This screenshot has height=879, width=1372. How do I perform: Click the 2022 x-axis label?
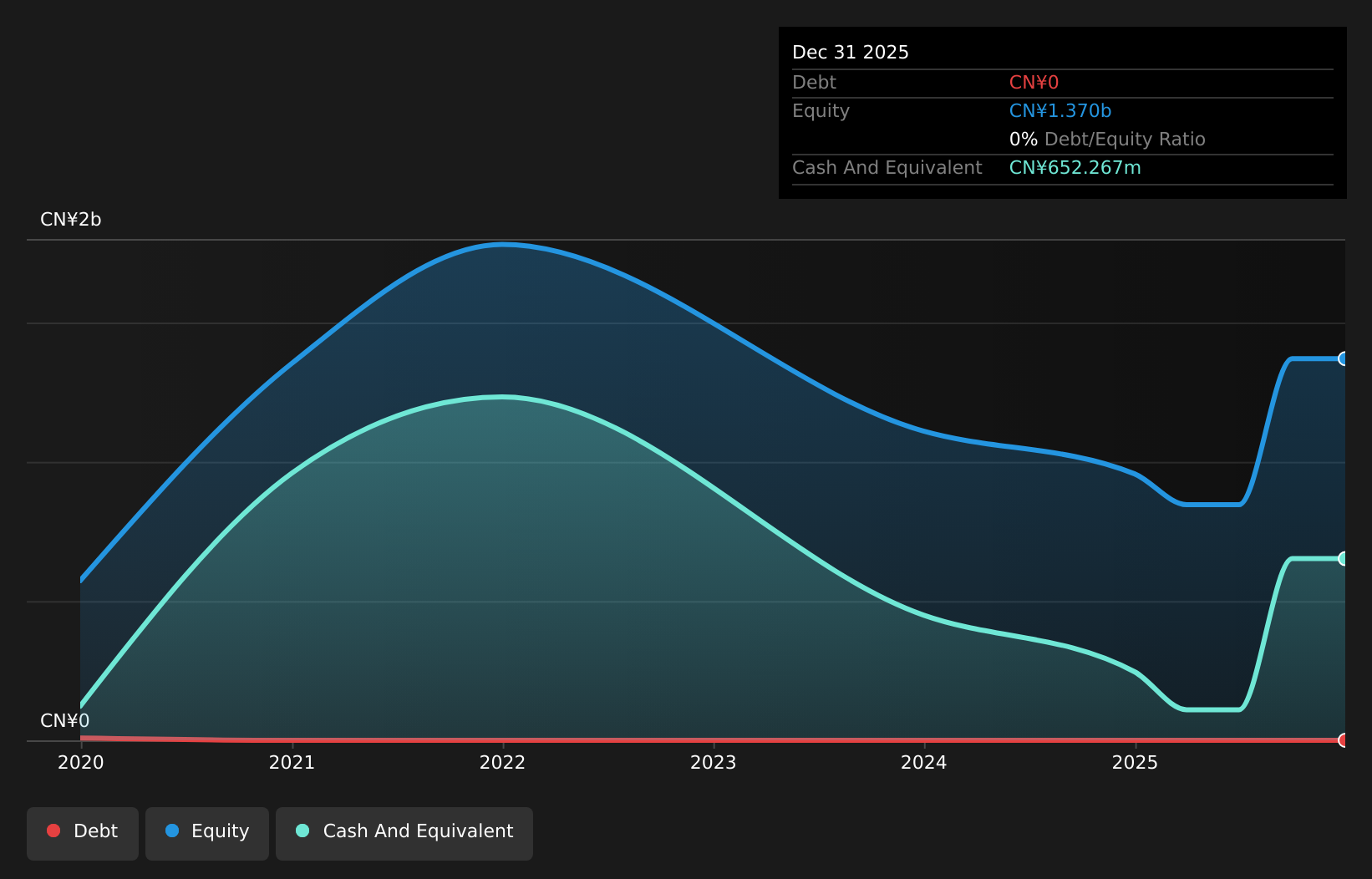pos(502,763)
